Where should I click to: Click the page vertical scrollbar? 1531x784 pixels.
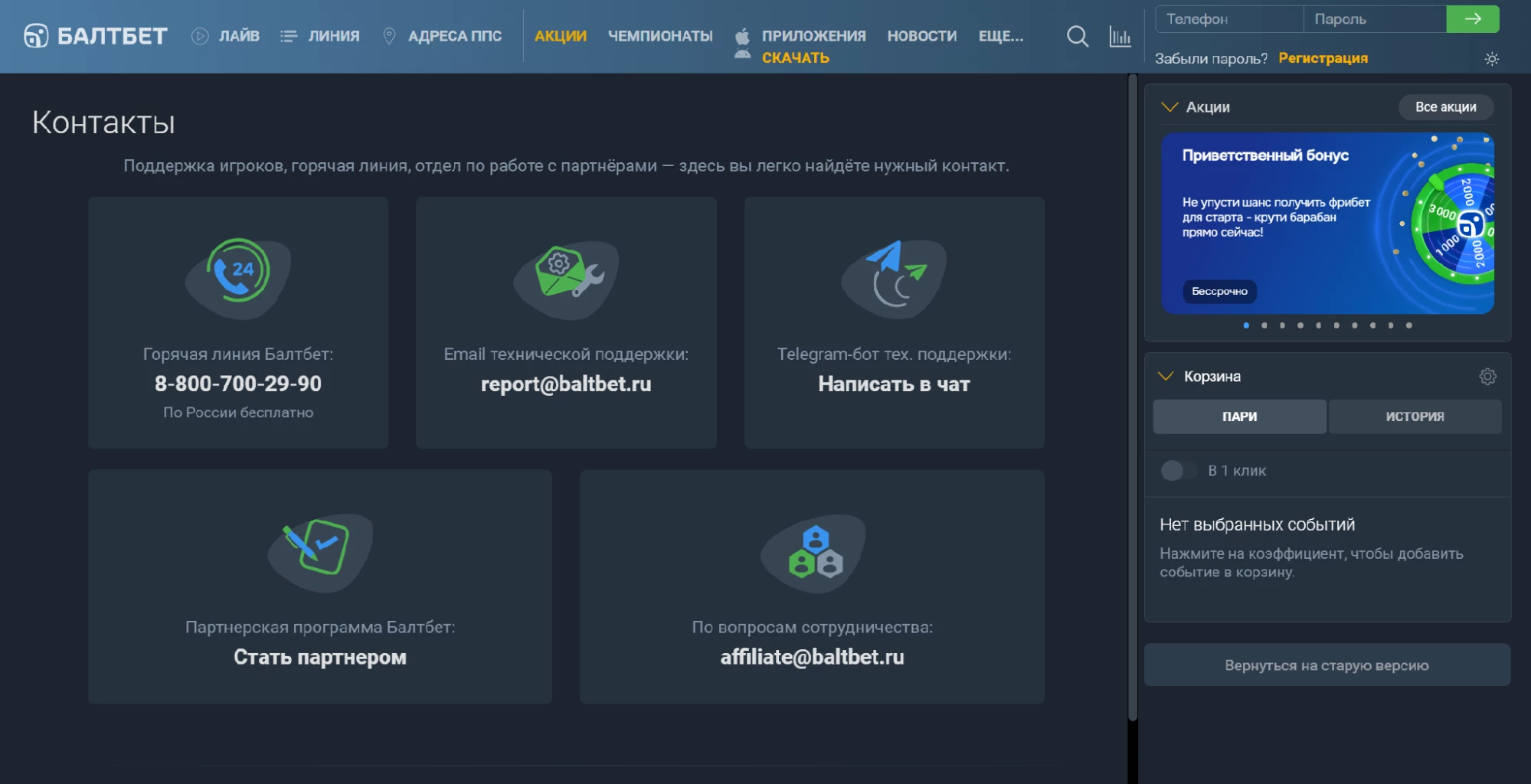coord(1133,398)
